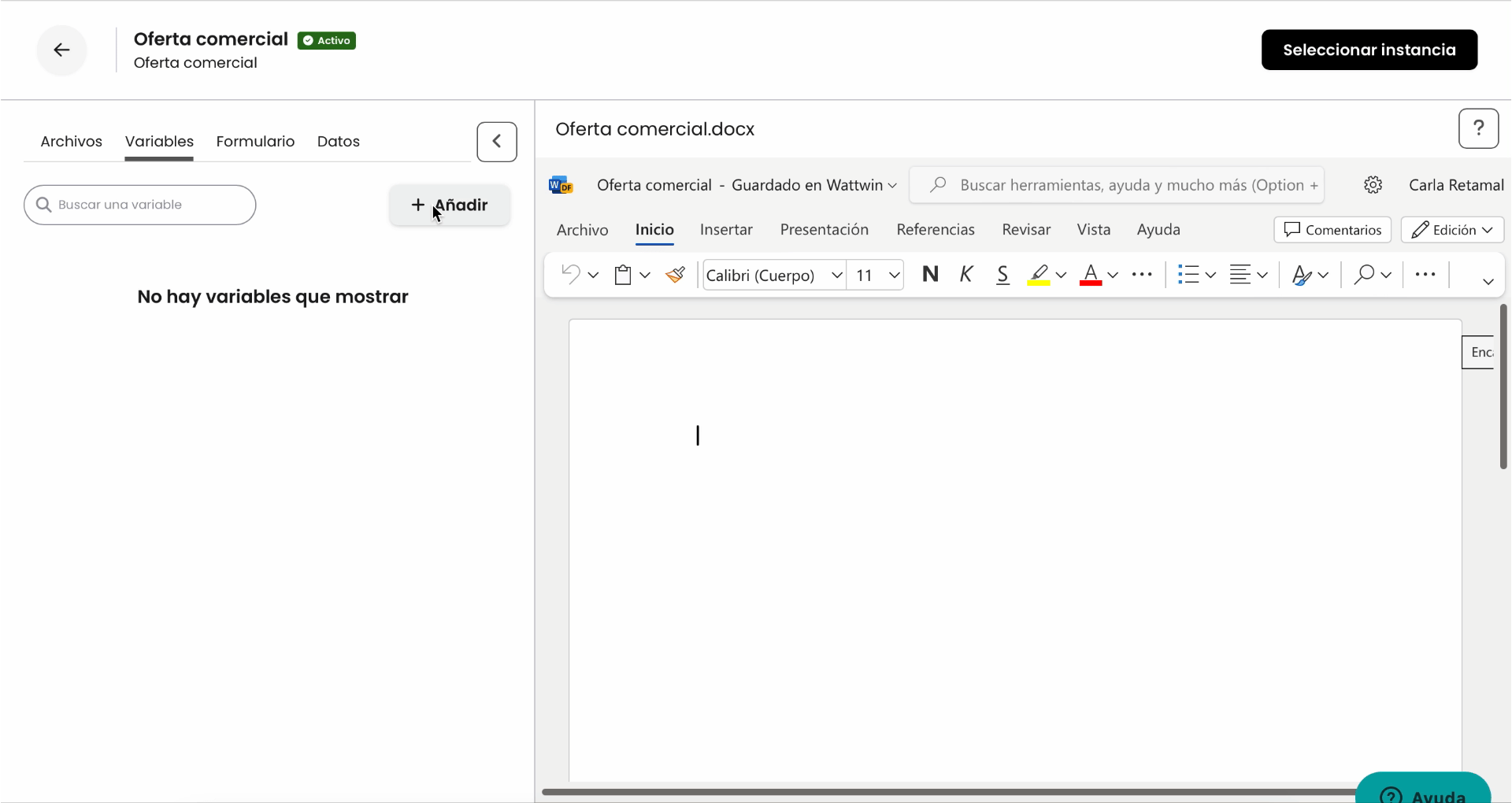Image resolution: width=1512 pixels, height=803 pixels.
Task: Click the Oferta comercial.docx file title
Action: pyautogui.click(x=654, y=129)
